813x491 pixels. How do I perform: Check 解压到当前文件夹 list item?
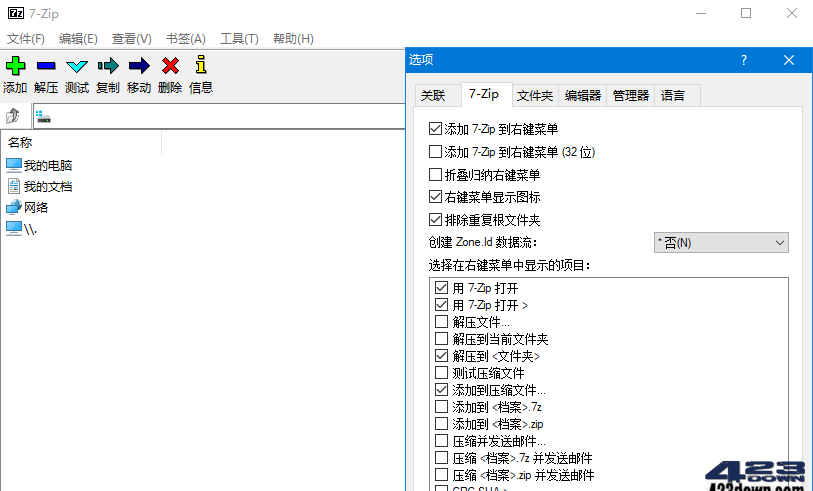point(441,339)
